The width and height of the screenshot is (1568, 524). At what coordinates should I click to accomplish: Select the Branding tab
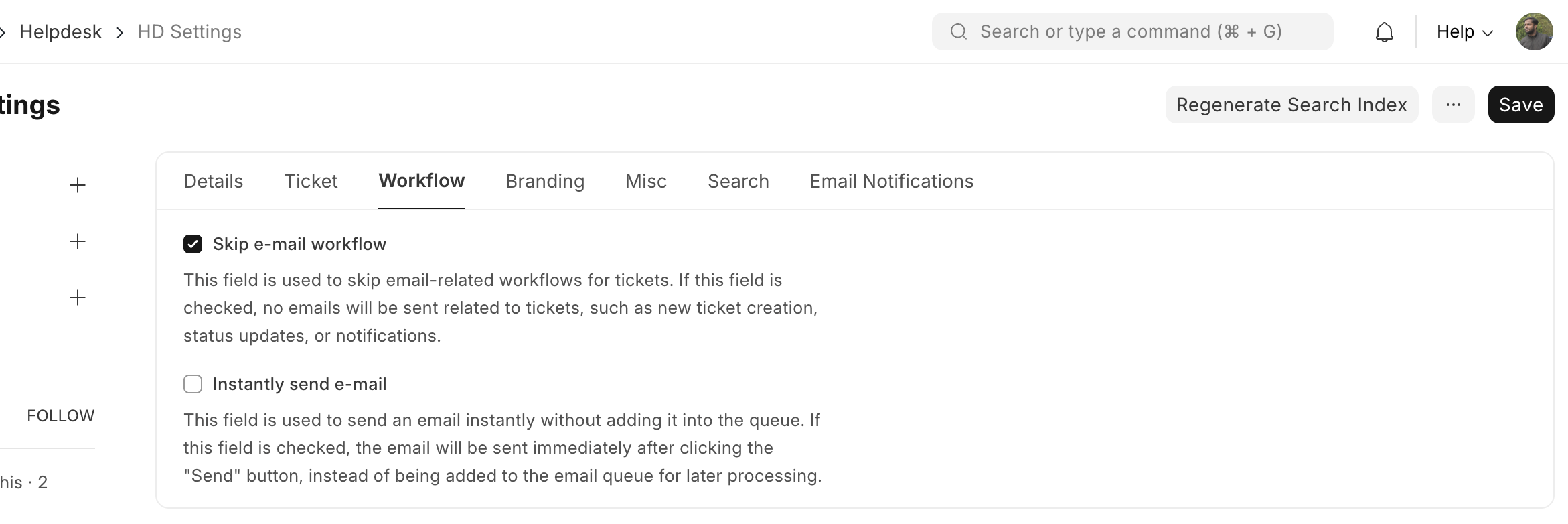click(544, 181)
